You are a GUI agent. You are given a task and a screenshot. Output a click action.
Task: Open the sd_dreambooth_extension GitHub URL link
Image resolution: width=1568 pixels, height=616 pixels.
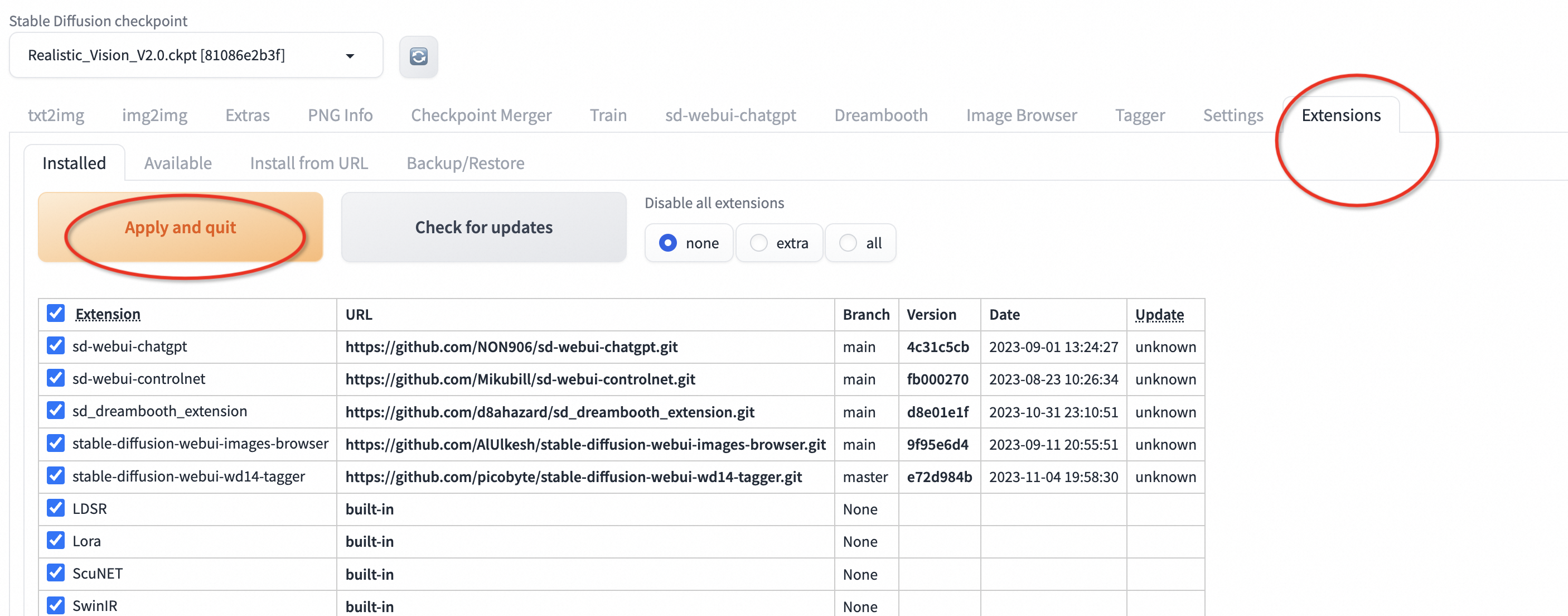tap(550, 412)
